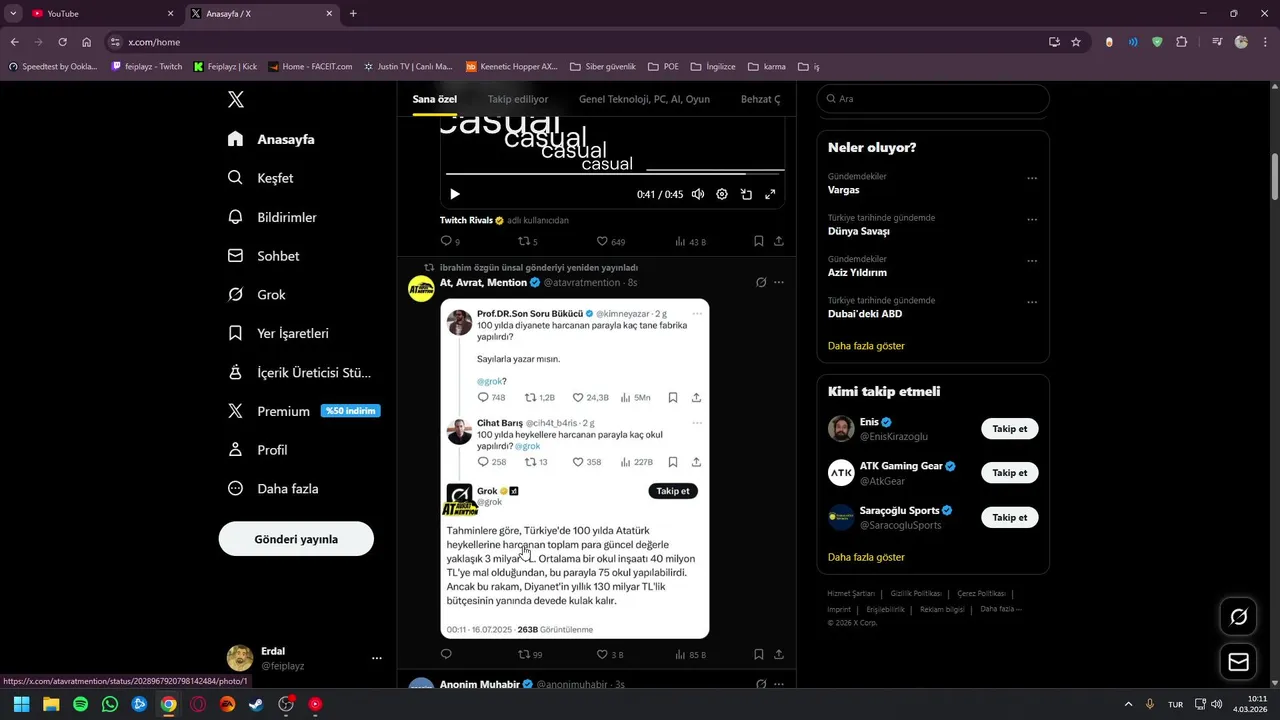This screenshot has width=1280, height=720.
Task: Bookmark the At, Avrat, Mention post
Action: tap(759, 655)
